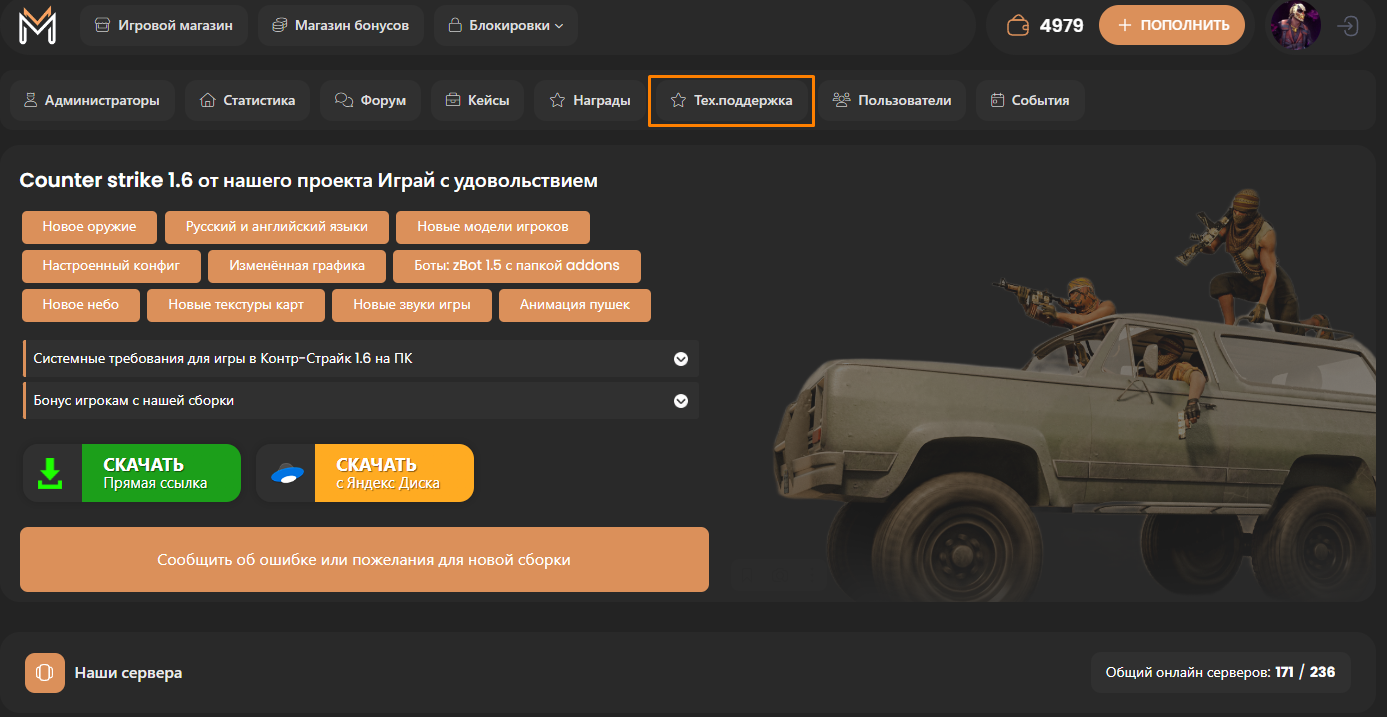Click the Новые звуки игры tag

click(412, 305)
